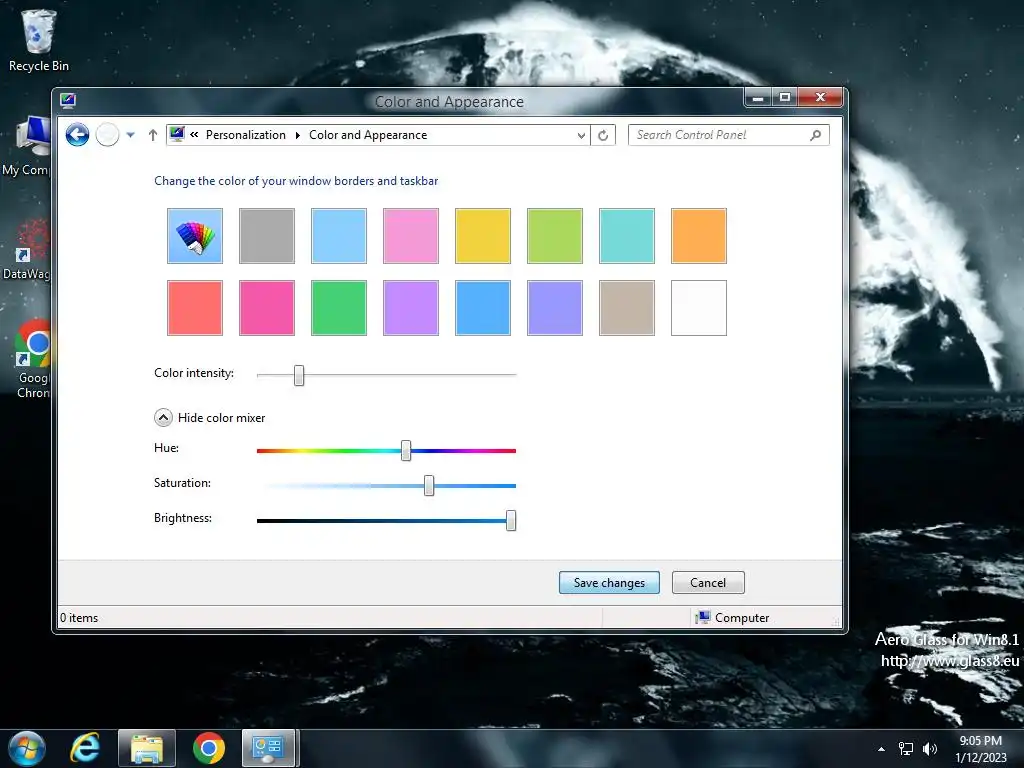Viewport: 1024px width, 768px height.
Task: Click the Color intensity slider handle
Action: [299, 375]
